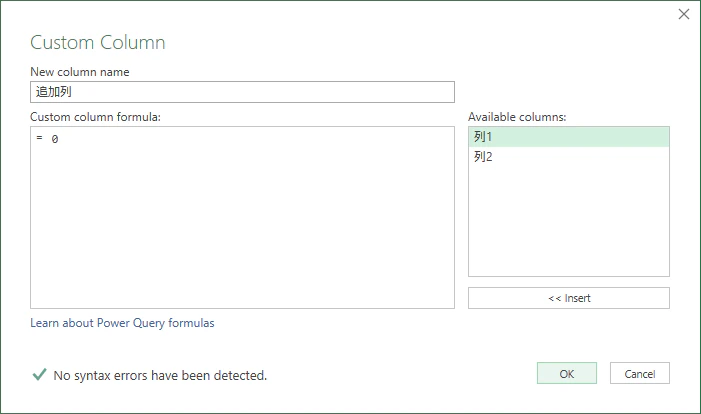Viewport: 701px width, 414px height.
Task: Click the Custom column formula label
Action: (95, 117)
